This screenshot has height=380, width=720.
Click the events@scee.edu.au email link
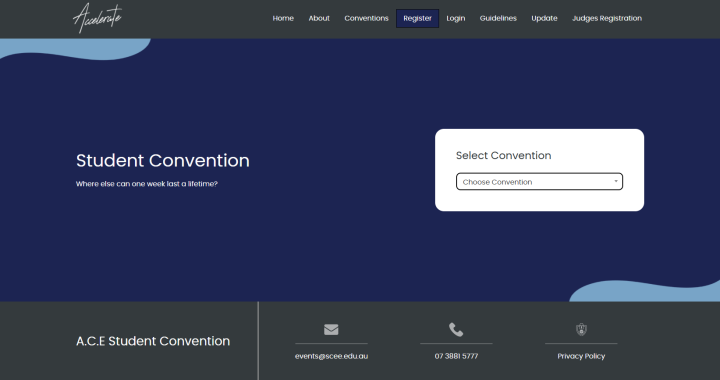pyautogui.click(x=331, y=356)
